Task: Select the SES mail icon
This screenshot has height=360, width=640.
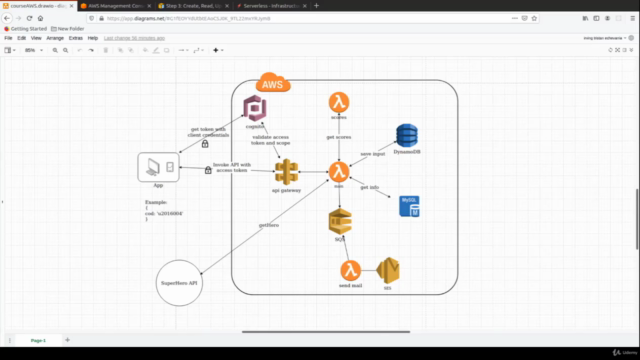Action: (x=388, y=270)
